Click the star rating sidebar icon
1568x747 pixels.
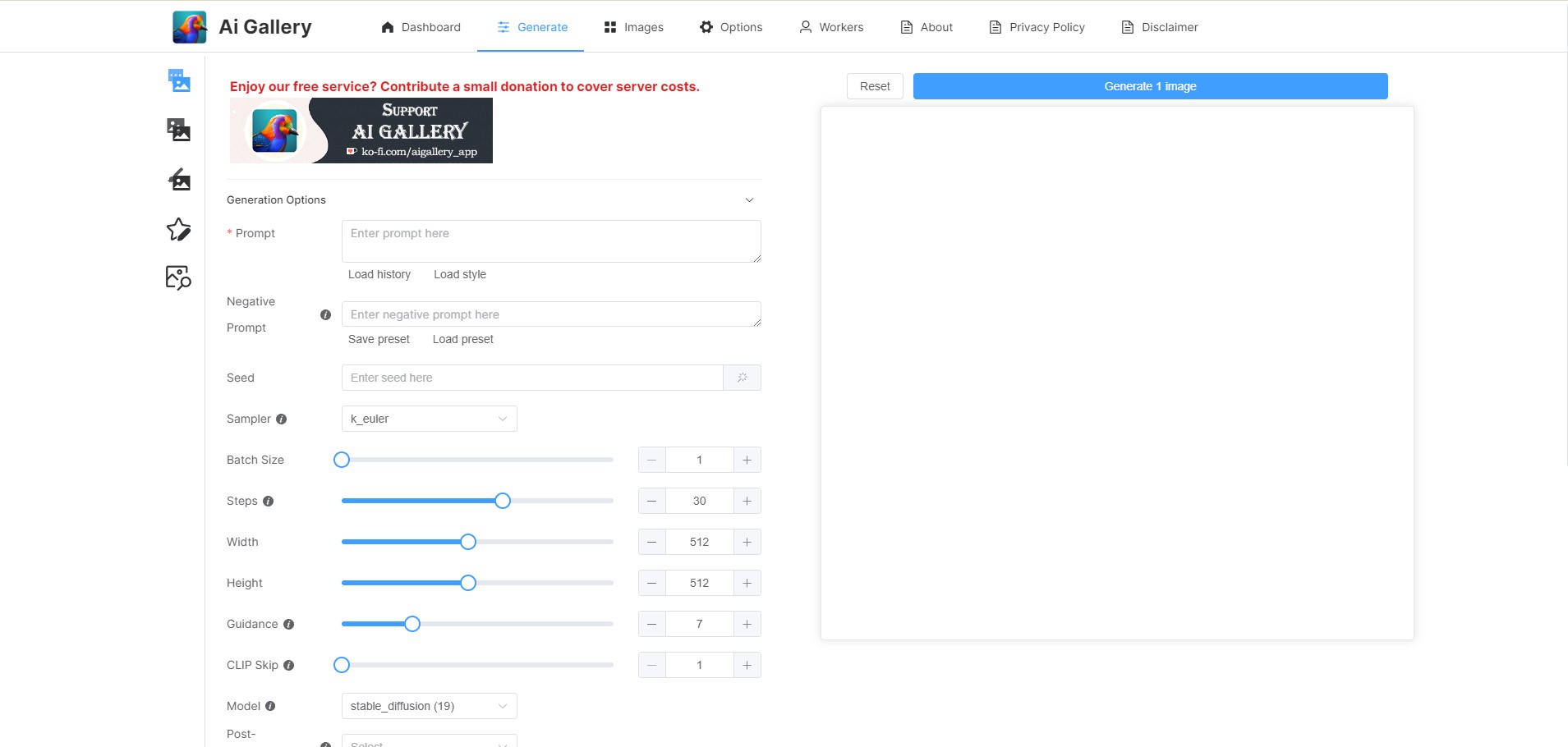point(179,229)
